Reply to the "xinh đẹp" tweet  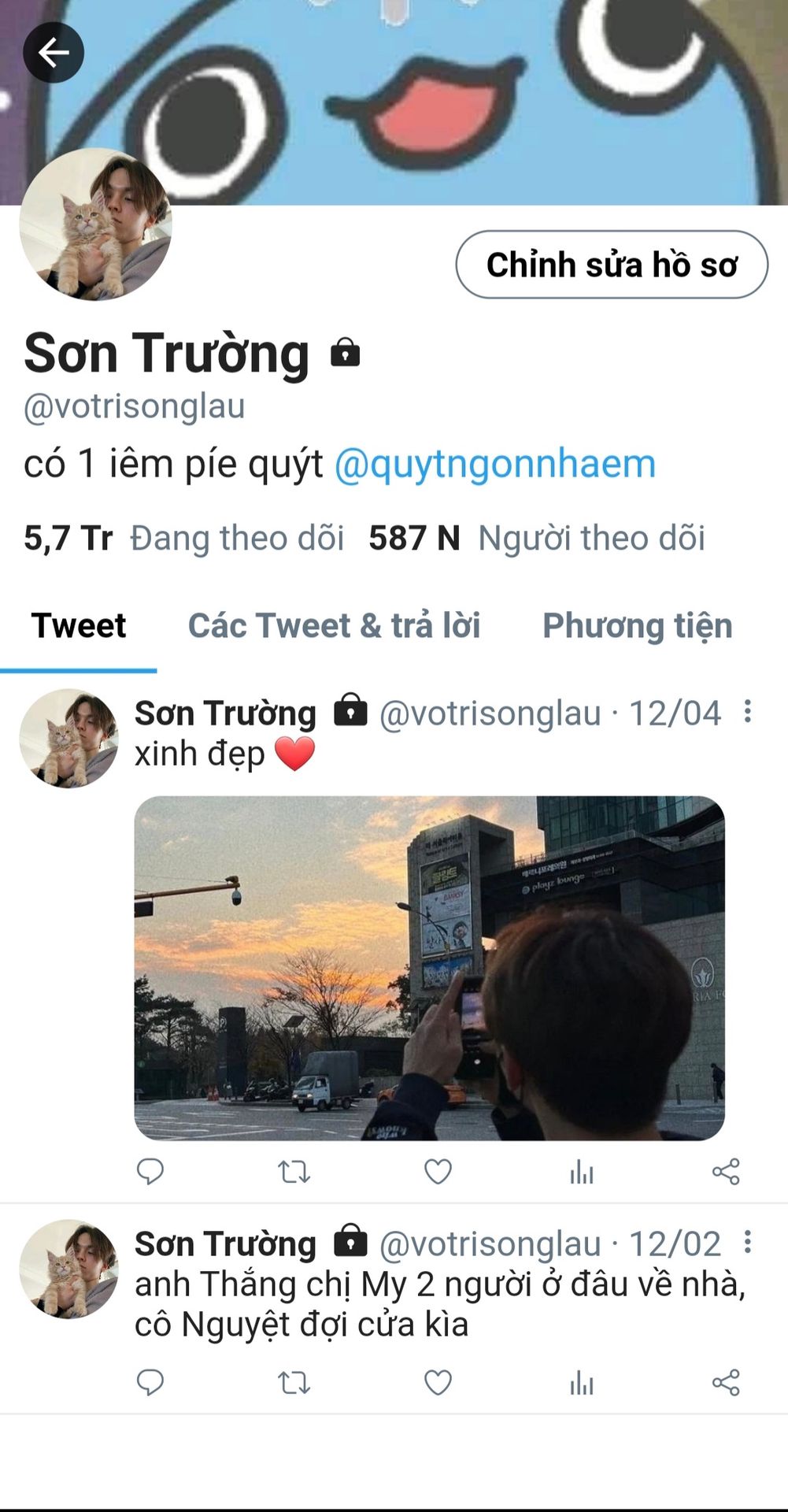(x=150, y=1172)
